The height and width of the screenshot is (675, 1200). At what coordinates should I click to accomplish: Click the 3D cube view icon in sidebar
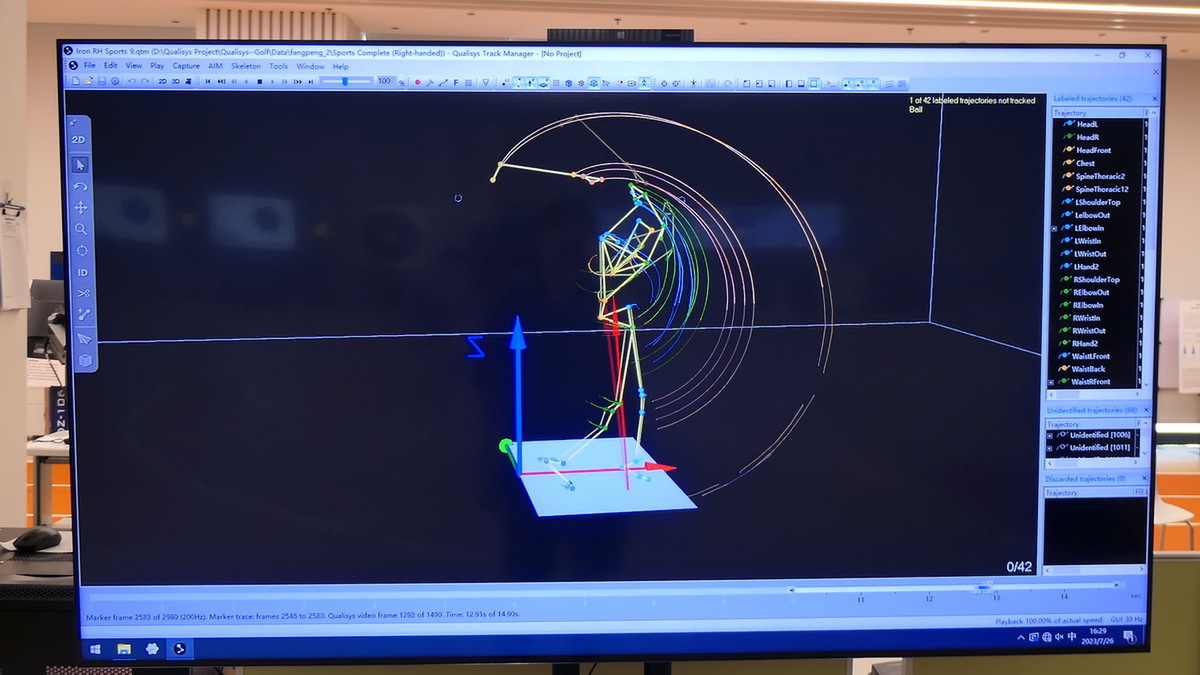[x=84, y=360]
